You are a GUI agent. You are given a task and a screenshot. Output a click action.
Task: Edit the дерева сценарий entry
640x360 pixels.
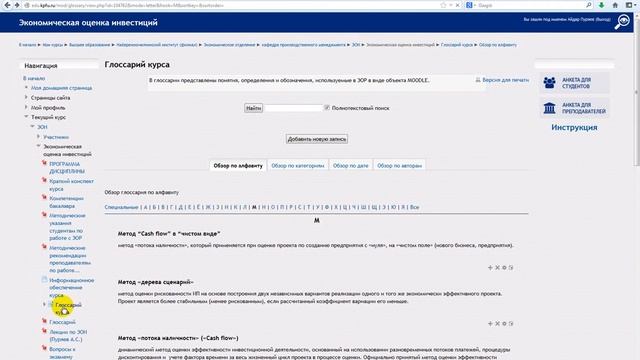coord(511,324)
